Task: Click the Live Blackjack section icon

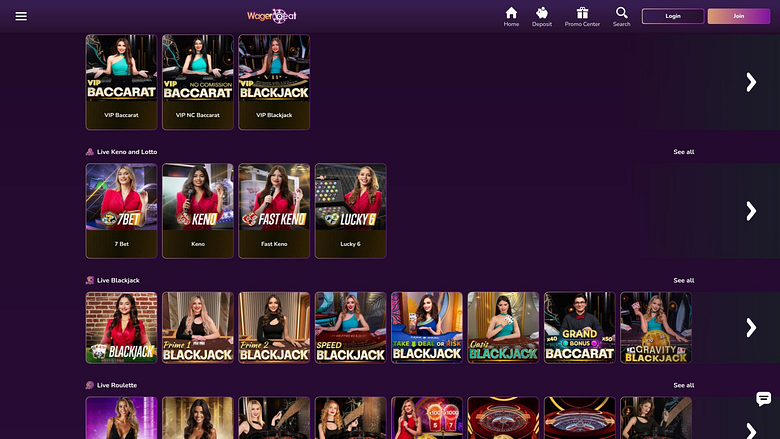Action: tap(90, 280)
